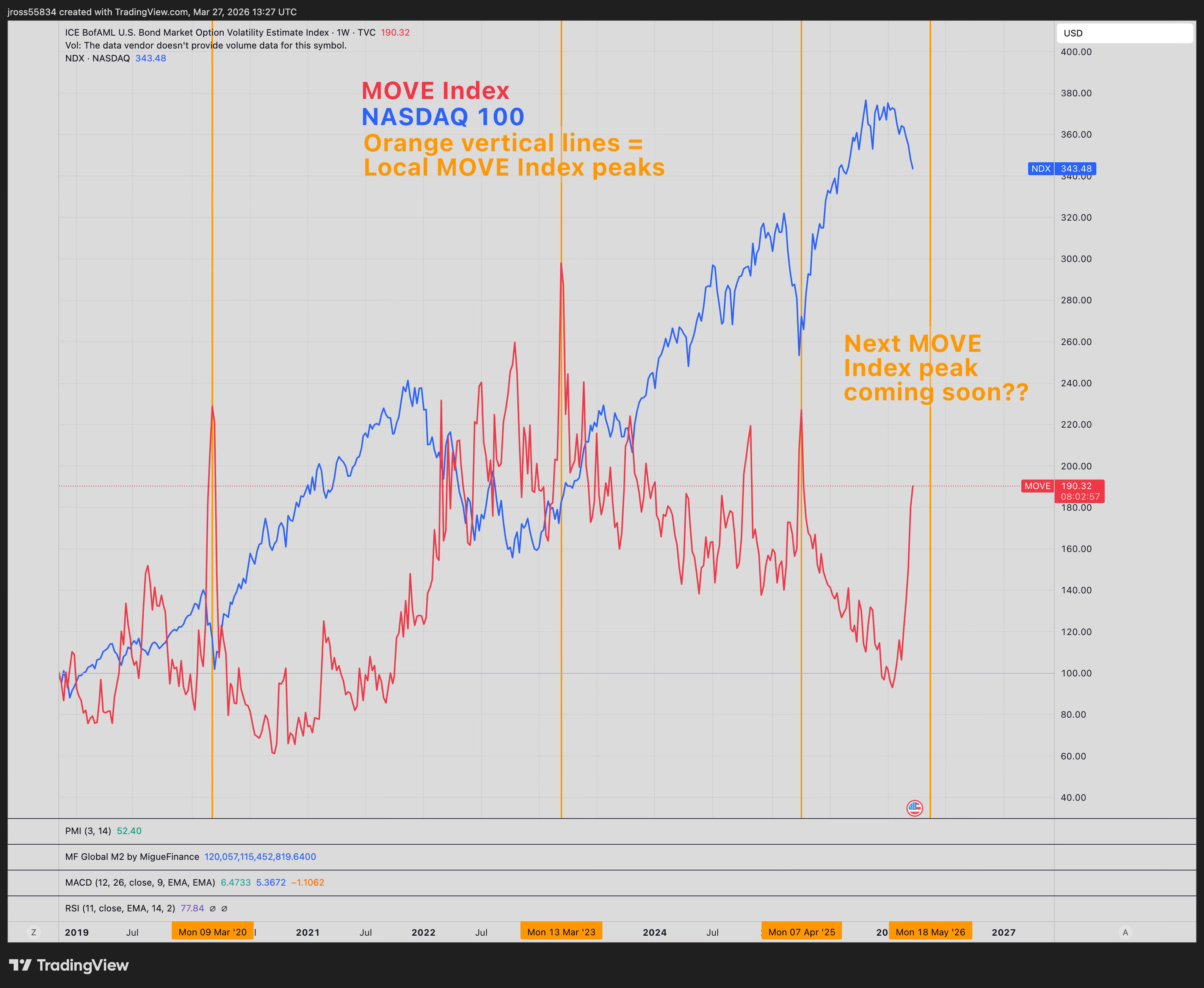Viewport: 1204px width, 988px height.
Task: Click the Vol data vendor notice
Action: [205, 45]
